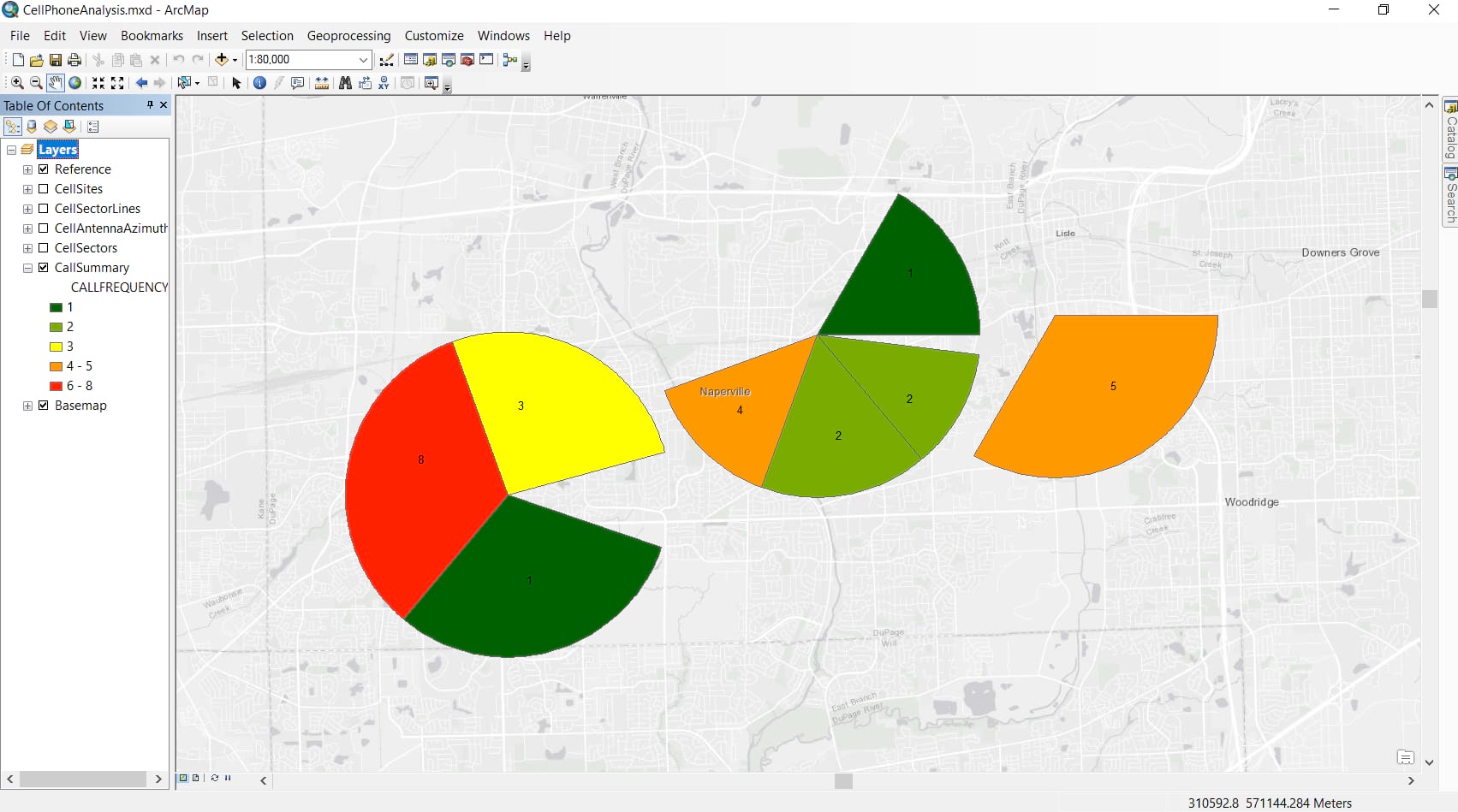
Task: Enable the CellSectorLines layer checkbox
Action: click(44, 209)
